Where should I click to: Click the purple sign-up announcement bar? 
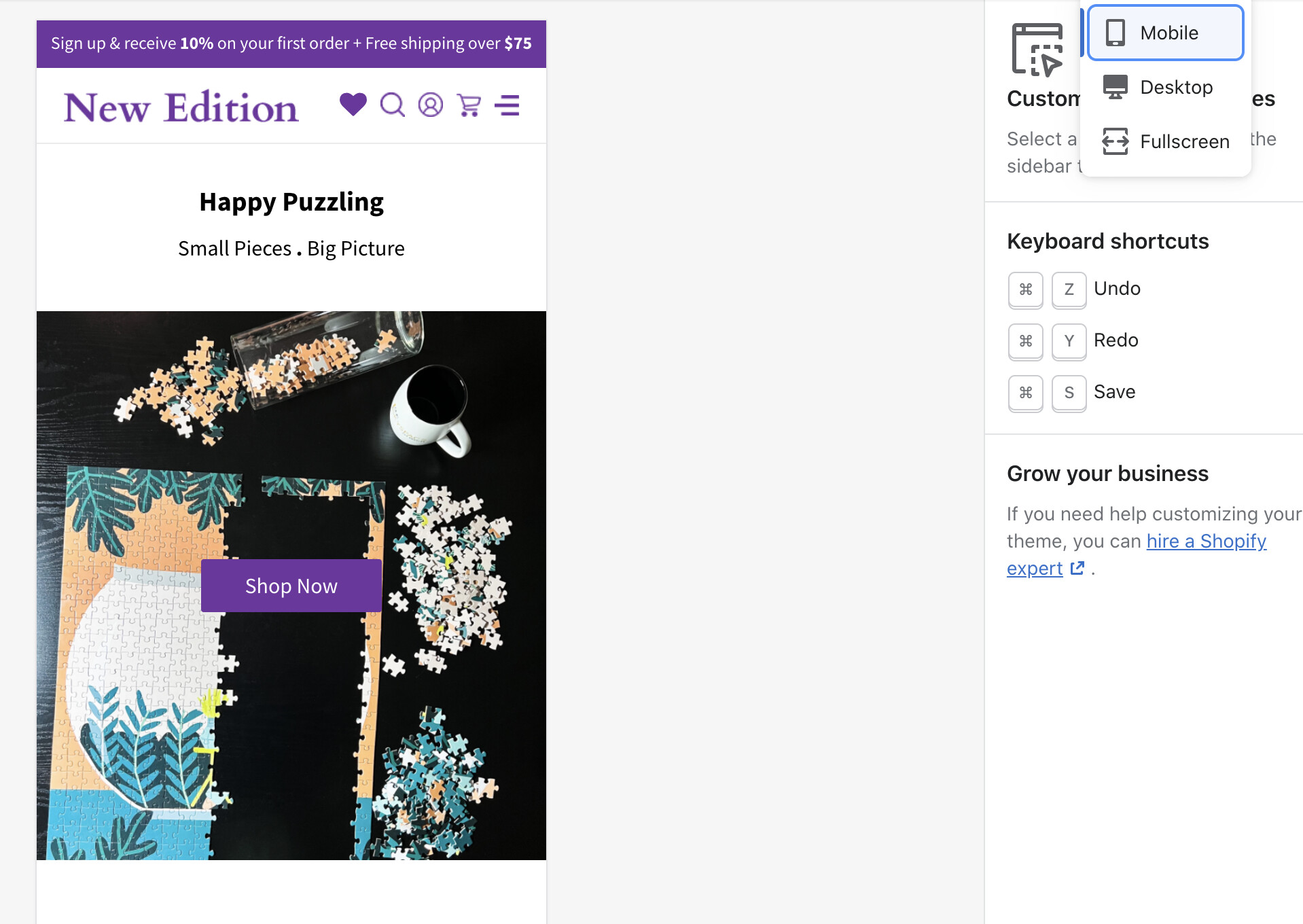pyautogui.click(x=291, y=43)
